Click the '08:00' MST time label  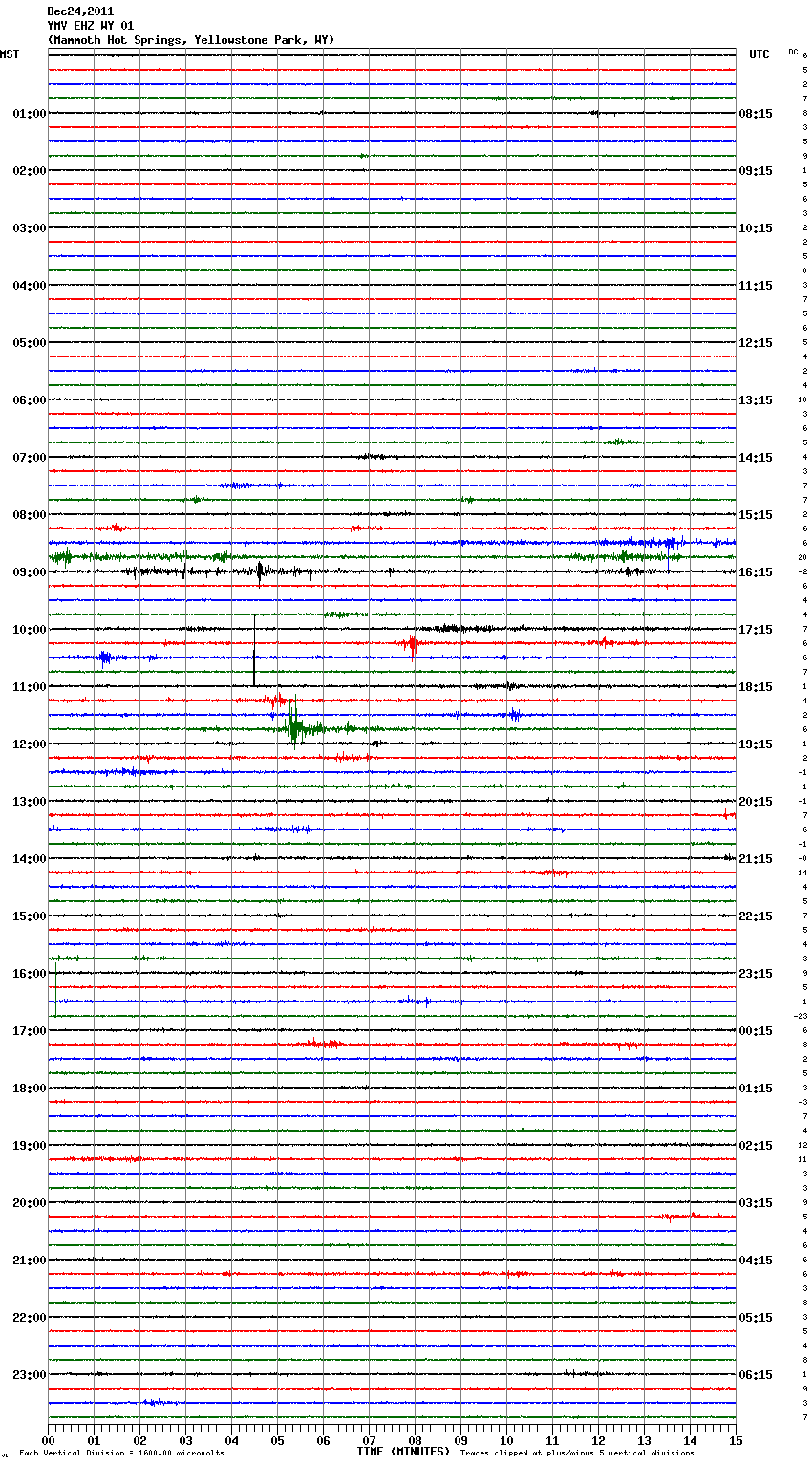(x=30, y=515)
